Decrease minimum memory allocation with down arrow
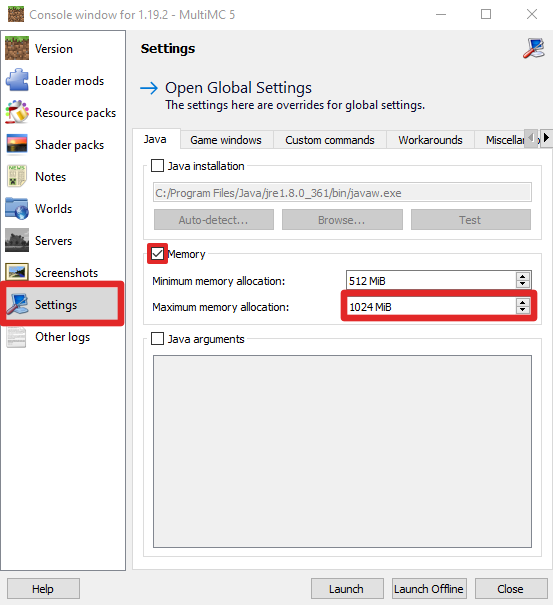 point(523,284)
